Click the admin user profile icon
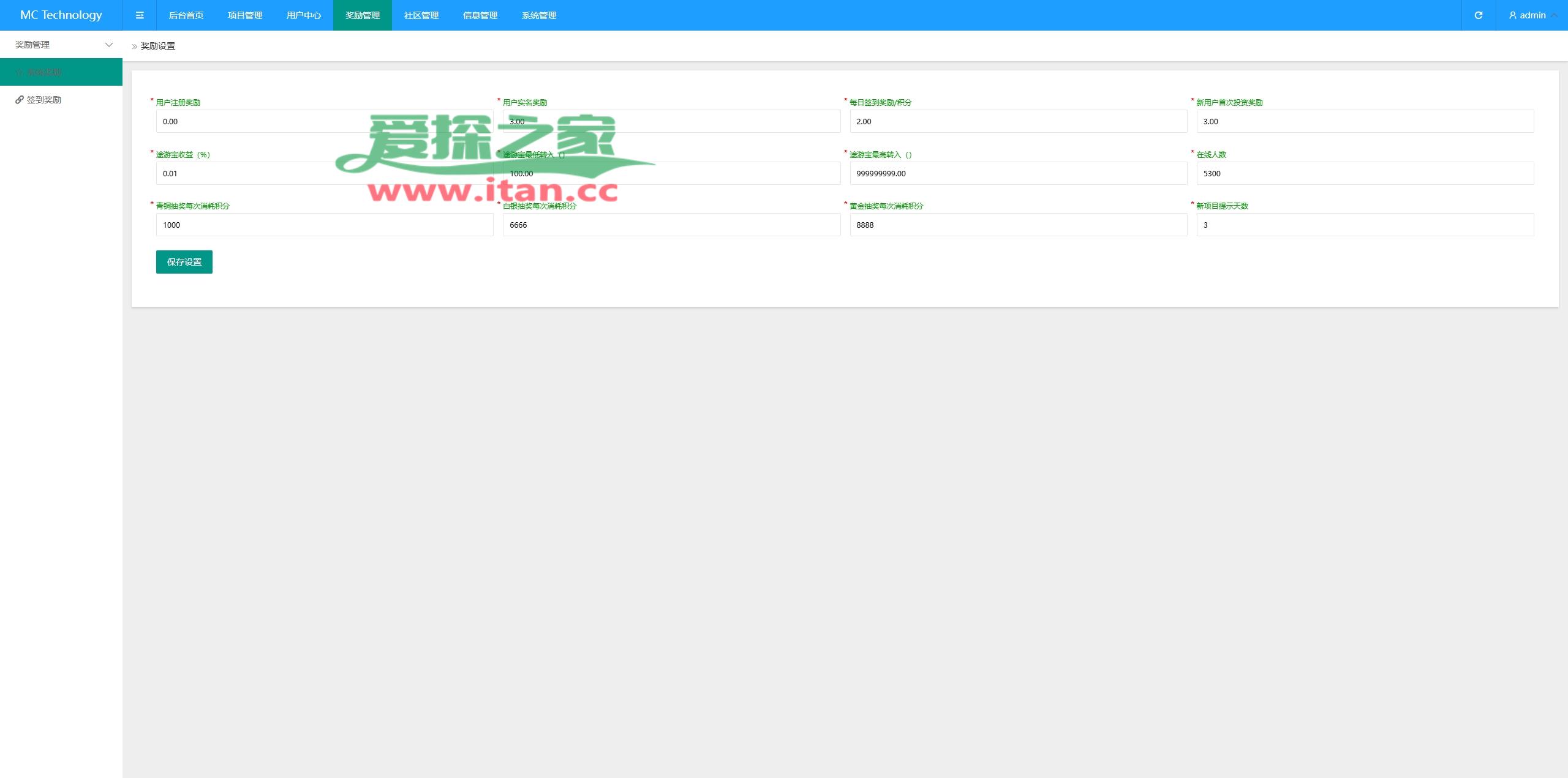This screenshot has width=1568, height=778. point(1512,15)
